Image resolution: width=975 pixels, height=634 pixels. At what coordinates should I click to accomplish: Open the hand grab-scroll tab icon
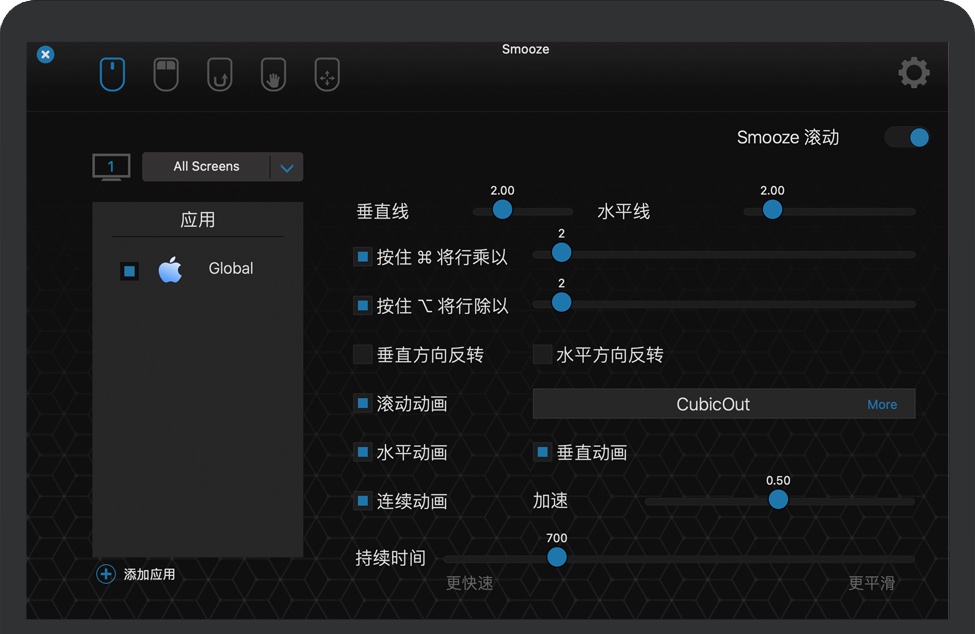point(273,75)
